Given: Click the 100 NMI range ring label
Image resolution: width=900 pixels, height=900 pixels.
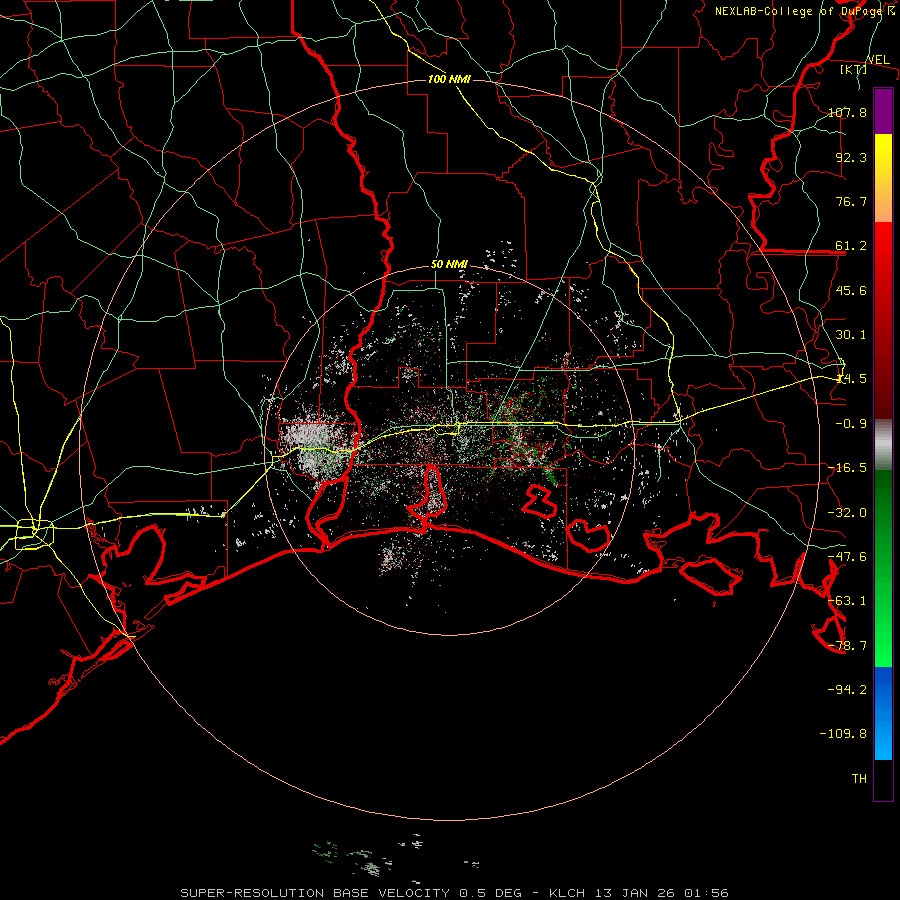Looking at the screenshot, I should [449, 79].
